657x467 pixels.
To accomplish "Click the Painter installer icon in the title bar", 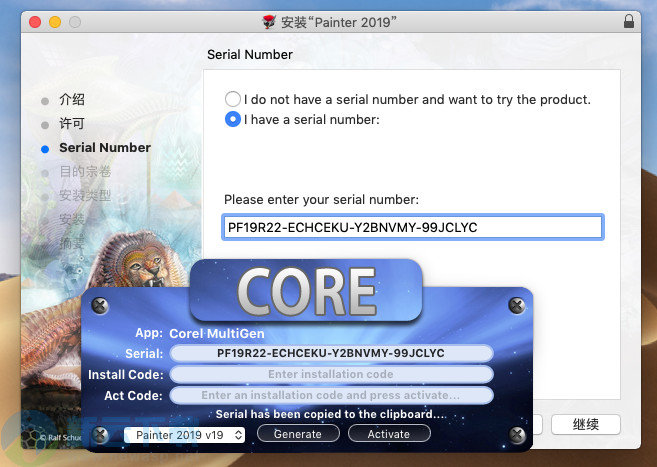I will [269, 22].
